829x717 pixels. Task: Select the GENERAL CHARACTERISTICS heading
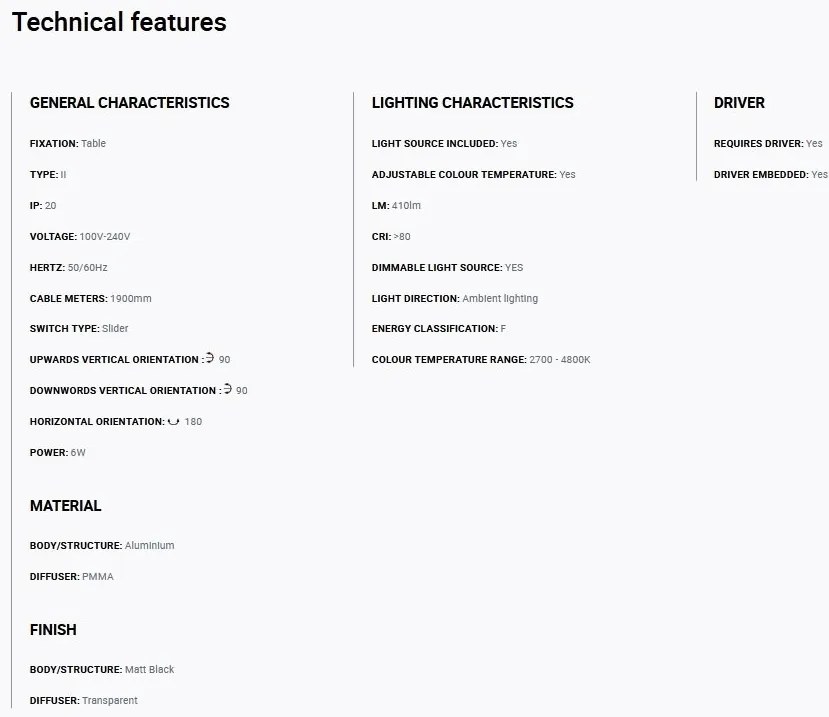[130, 103]
